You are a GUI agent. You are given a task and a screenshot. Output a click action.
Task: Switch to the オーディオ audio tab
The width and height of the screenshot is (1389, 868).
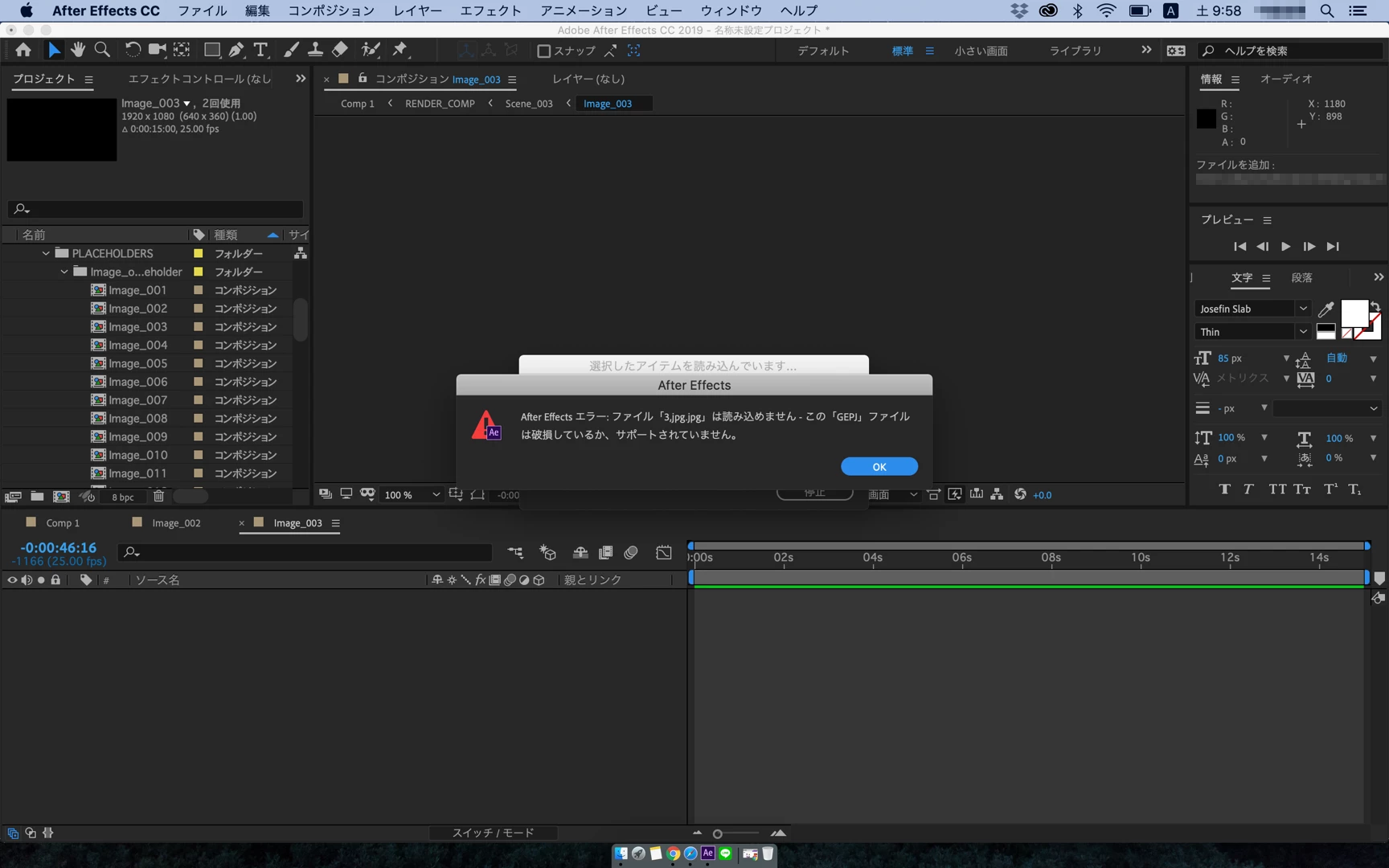1286,79
